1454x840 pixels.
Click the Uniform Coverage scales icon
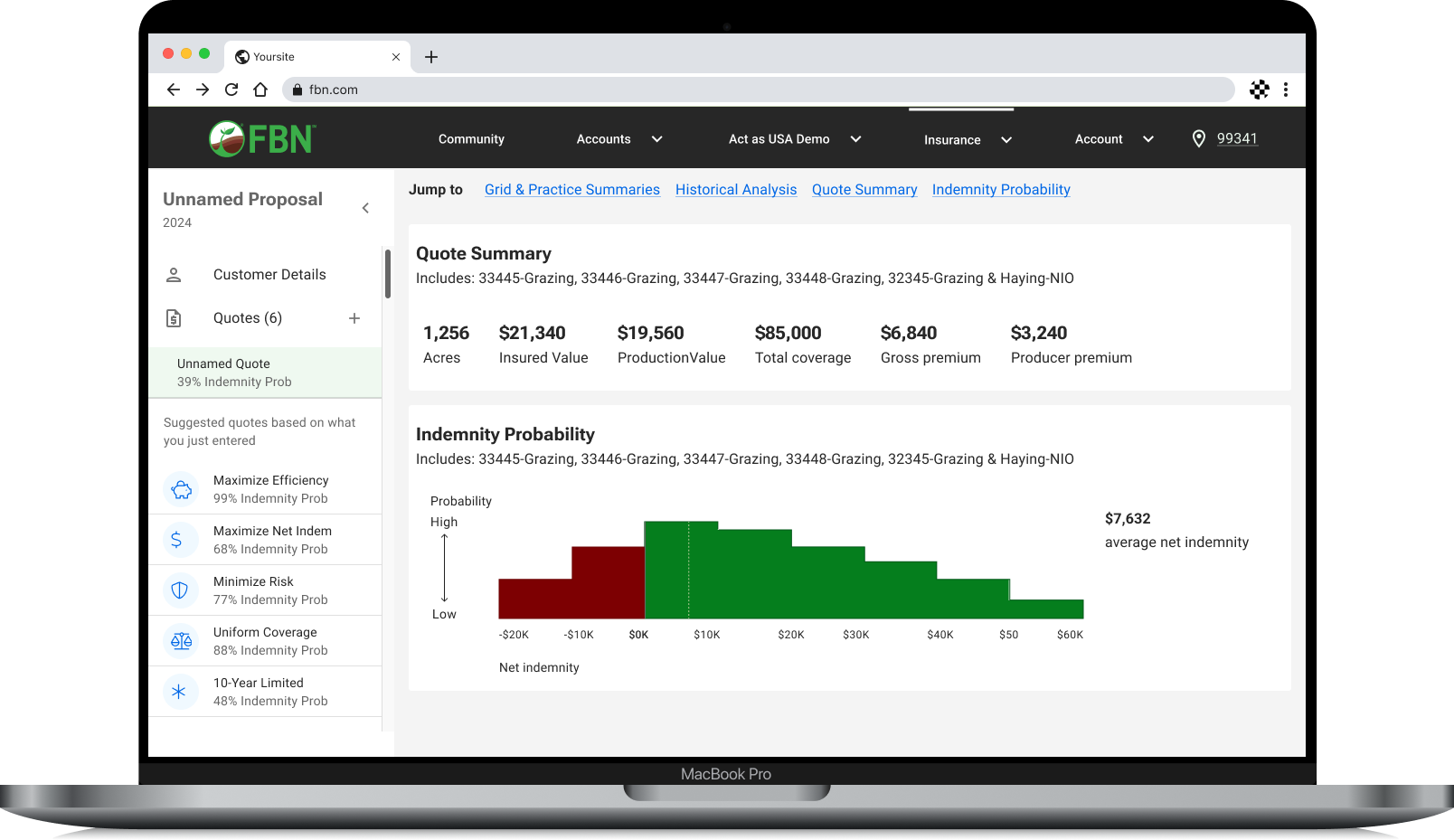[181, 641]
